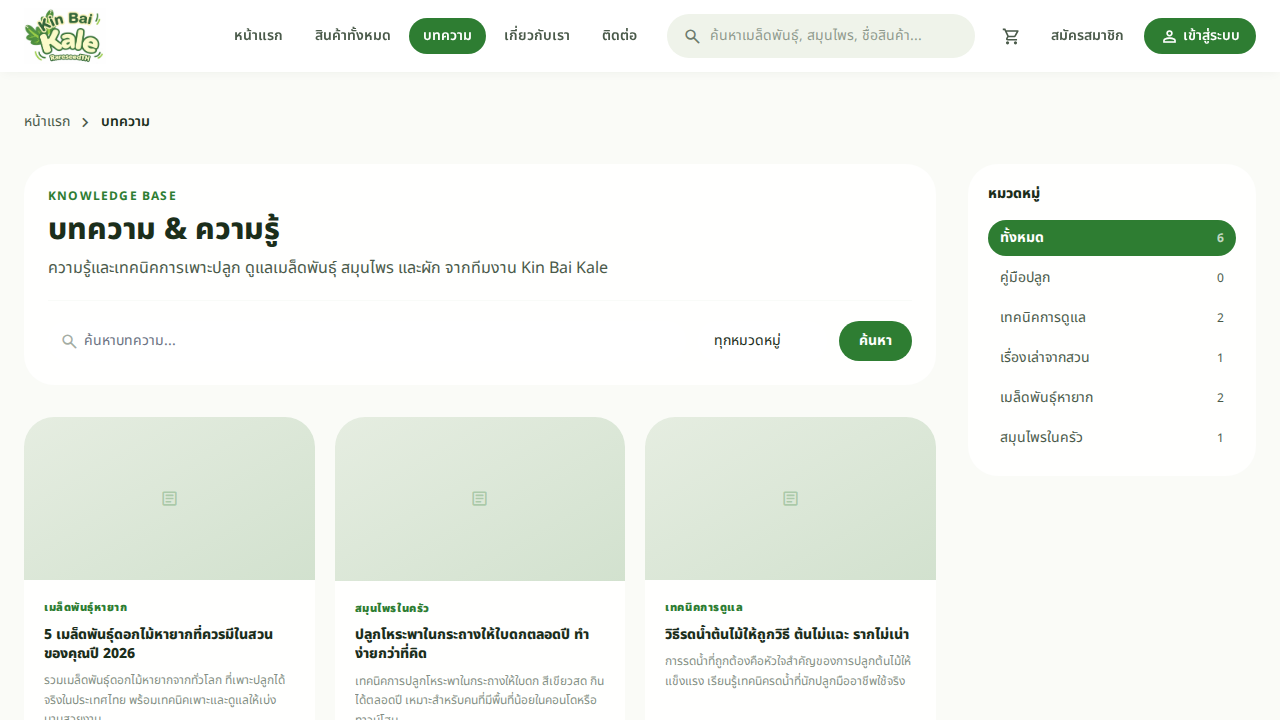The height and width of the screenshot is (720, 1280).
Task: Open the ทุกหมวดหมู่ category dropdown
Action: 747,341
